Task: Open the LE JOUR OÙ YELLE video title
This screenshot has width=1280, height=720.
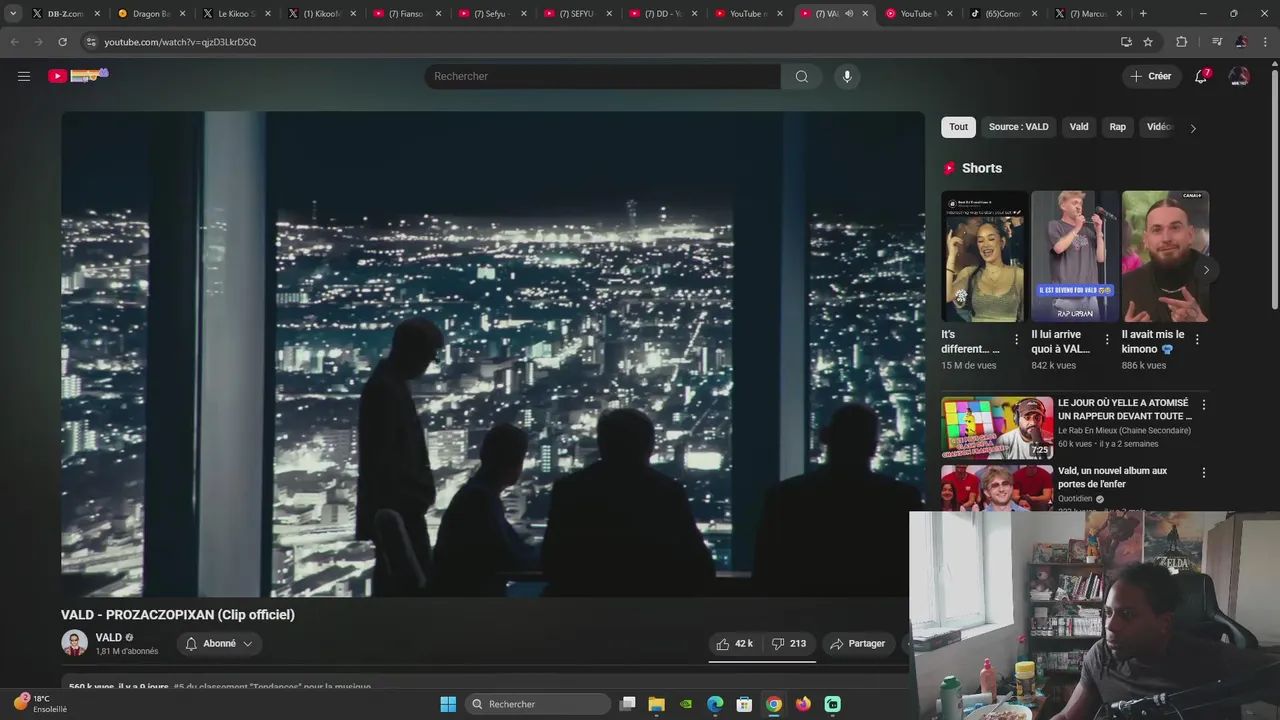Action: (x=1125, y=409)
